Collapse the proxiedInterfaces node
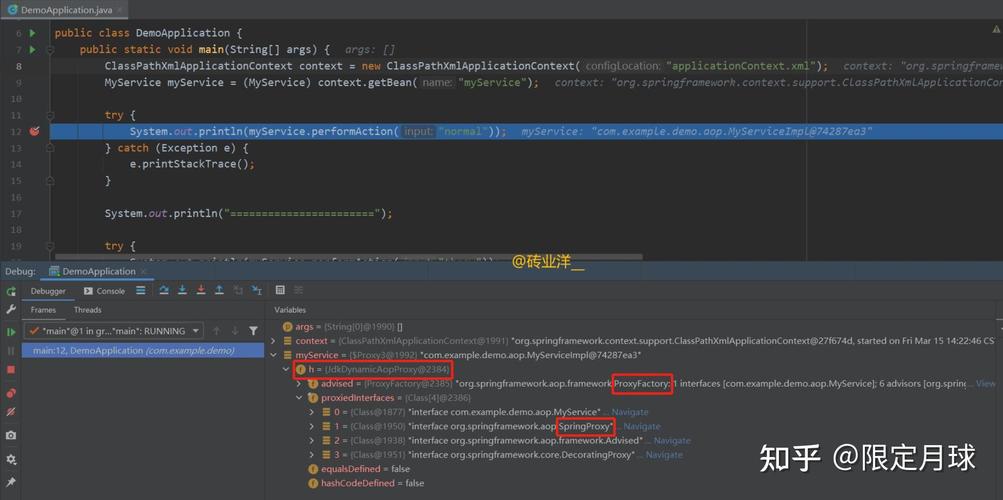 pos(299,398)
